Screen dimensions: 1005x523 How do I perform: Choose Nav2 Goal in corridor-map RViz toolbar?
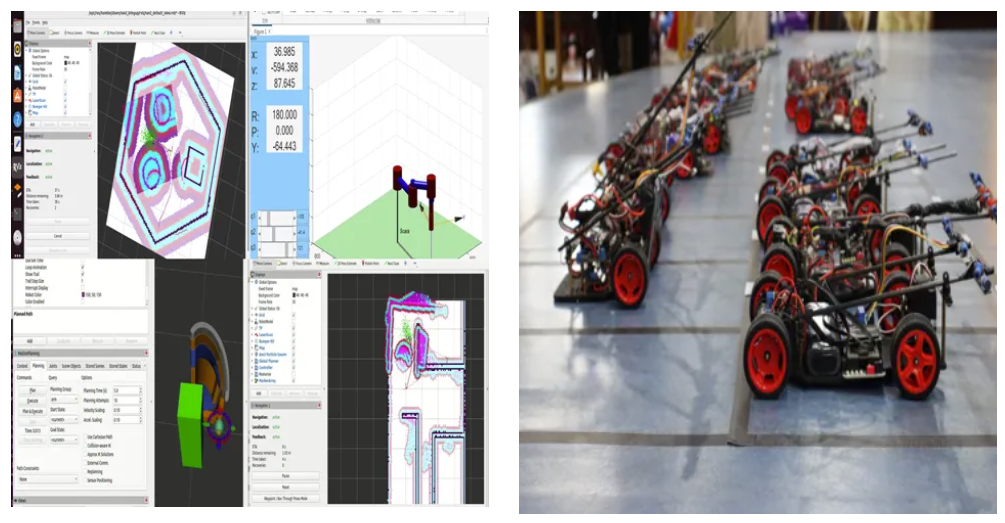(x=392, y=263)
